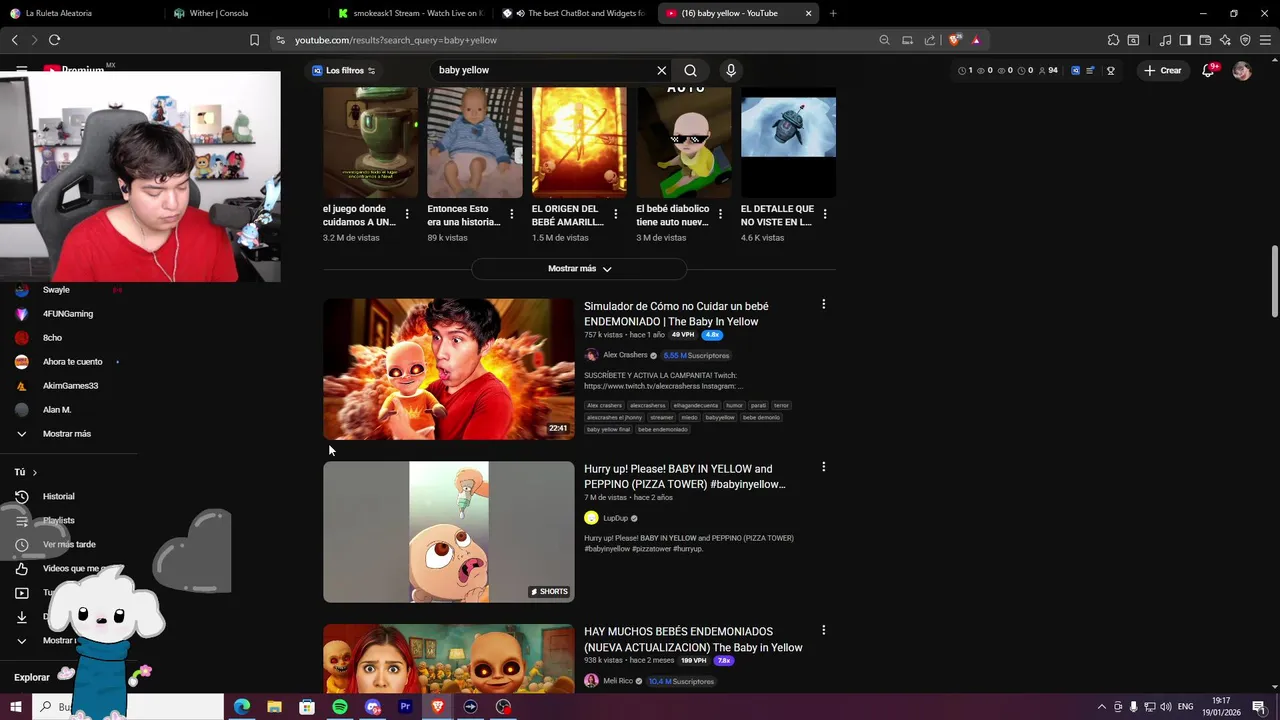Open options menu for Alex Crashers video
The height and width of the screenshot is (720, 1280).
pos(823,304)
